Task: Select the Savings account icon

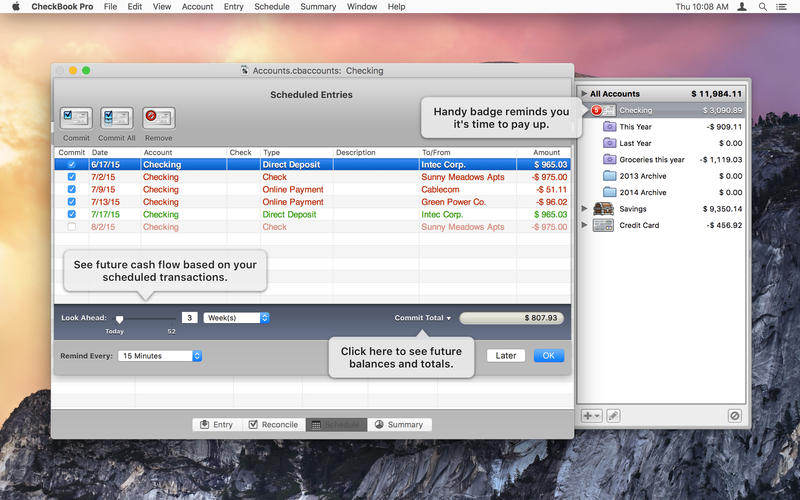Action: coord(603,209)
